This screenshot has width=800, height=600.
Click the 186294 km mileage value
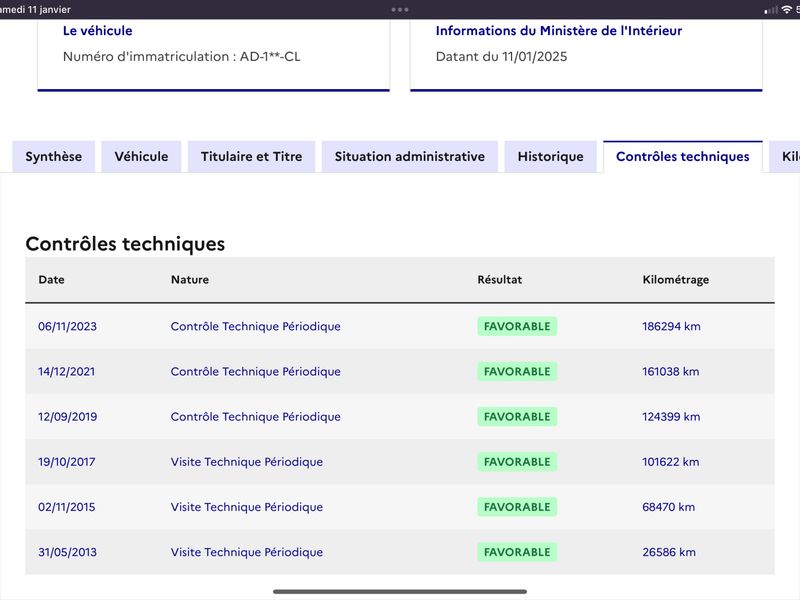point(671,327)
